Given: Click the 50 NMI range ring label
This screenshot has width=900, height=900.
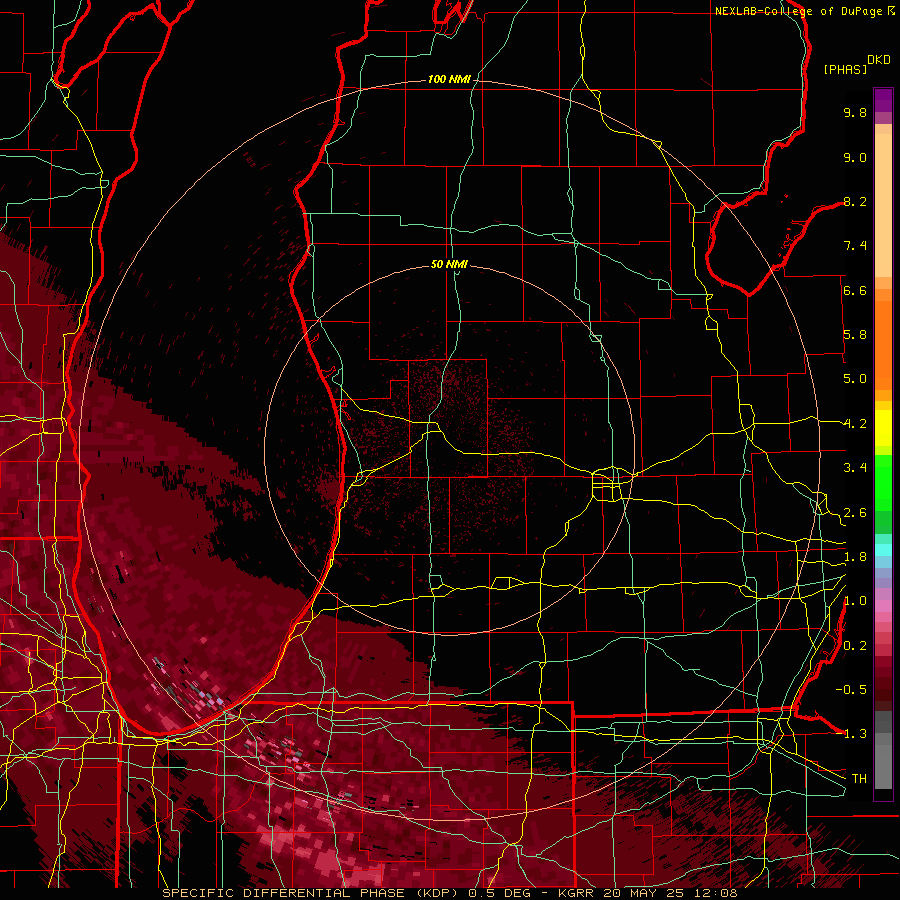Looking at the screenshot, I should tap(449, 264).
